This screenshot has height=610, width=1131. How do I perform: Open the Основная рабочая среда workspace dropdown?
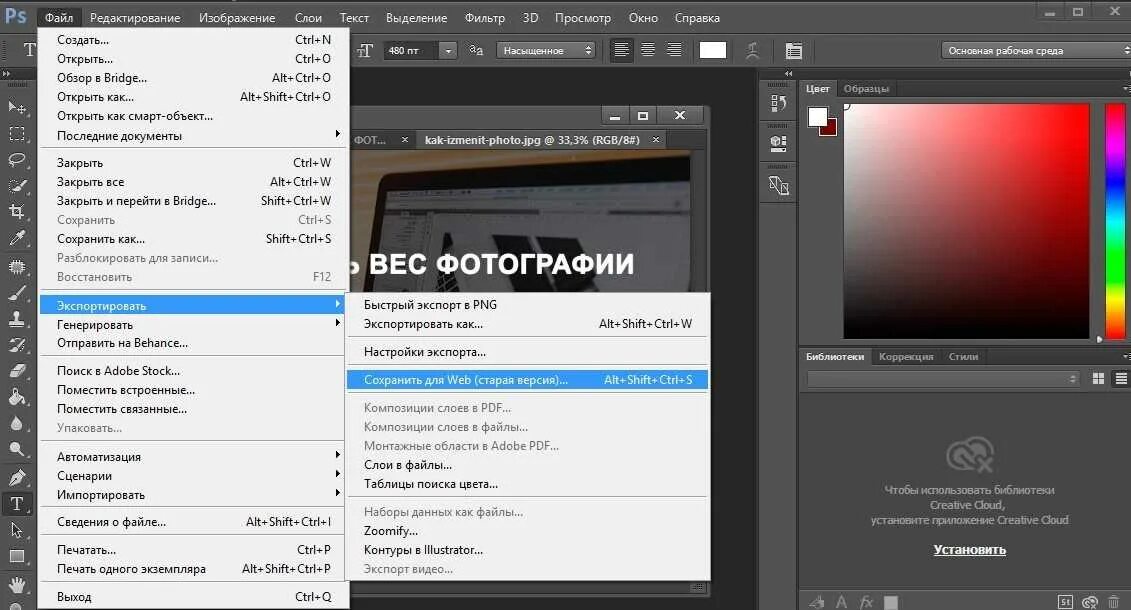(1036, 50)
